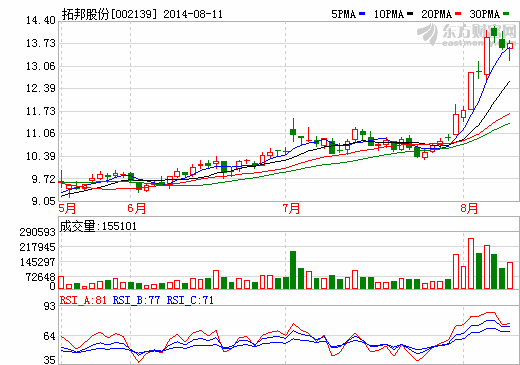Click the 6月 month axis label
Screen dimensions: 520x365
(x=137, y=208)
